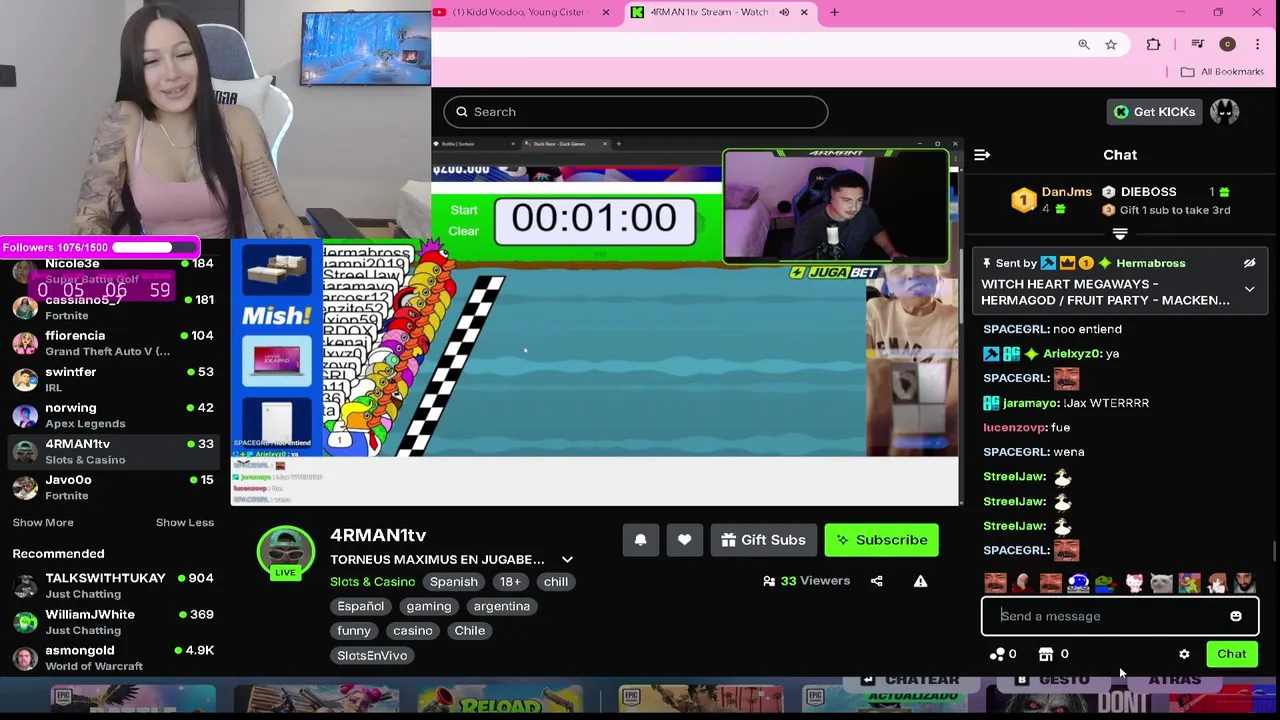Image resolution: width=1280 pixels, height=720 pixels.
Task: Open the chat shop storefront icon
Action: tap(1046, 654)
